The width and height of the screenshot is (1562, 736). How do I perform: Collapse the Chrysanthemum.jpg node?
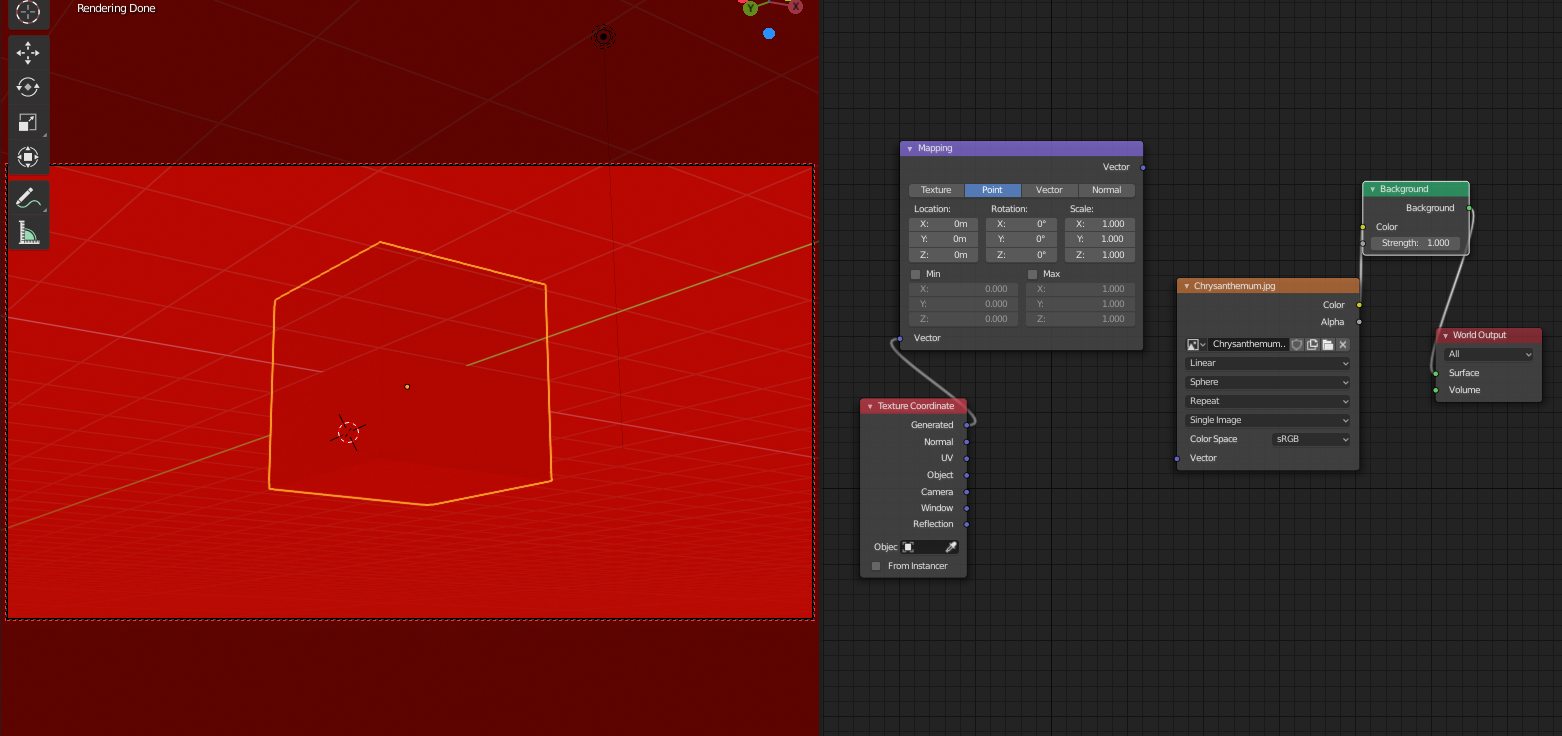(1186, 286)
